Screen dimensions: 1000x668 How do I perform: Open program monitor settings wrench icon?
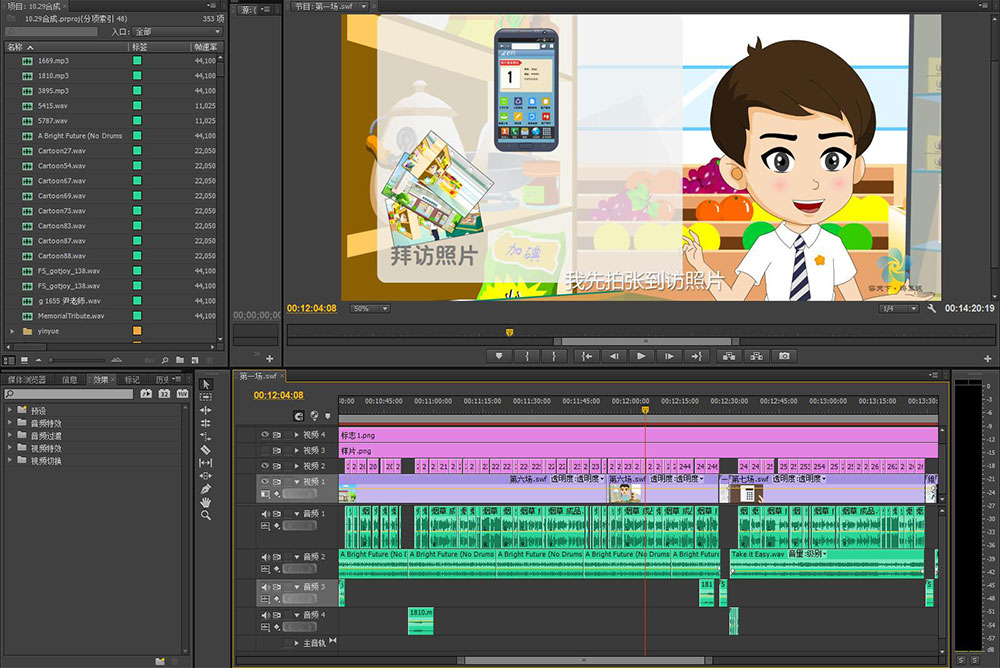(x=932, y=309)
